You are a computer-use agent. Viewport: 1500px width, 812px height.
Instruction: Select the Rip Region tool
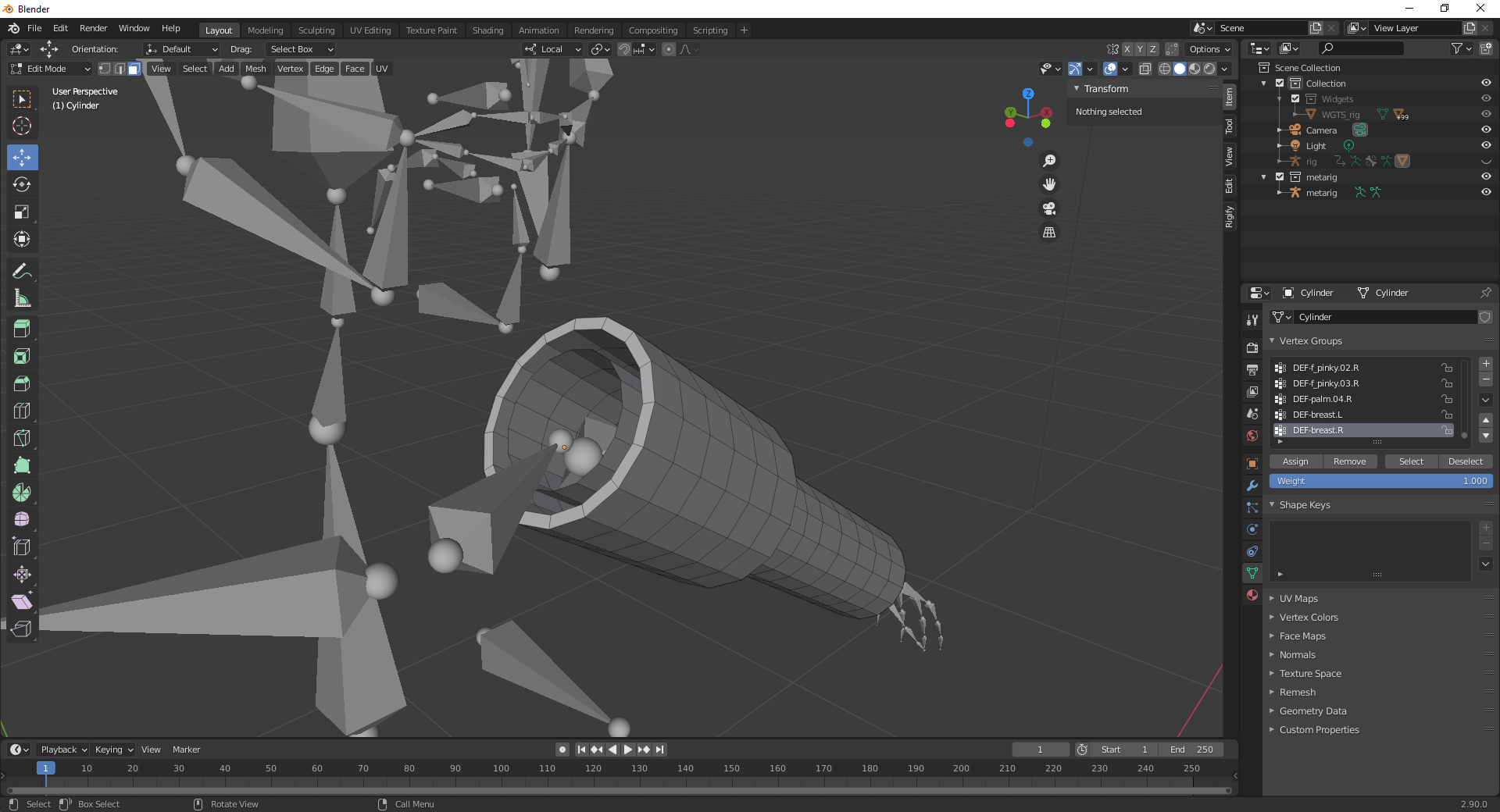22,629
